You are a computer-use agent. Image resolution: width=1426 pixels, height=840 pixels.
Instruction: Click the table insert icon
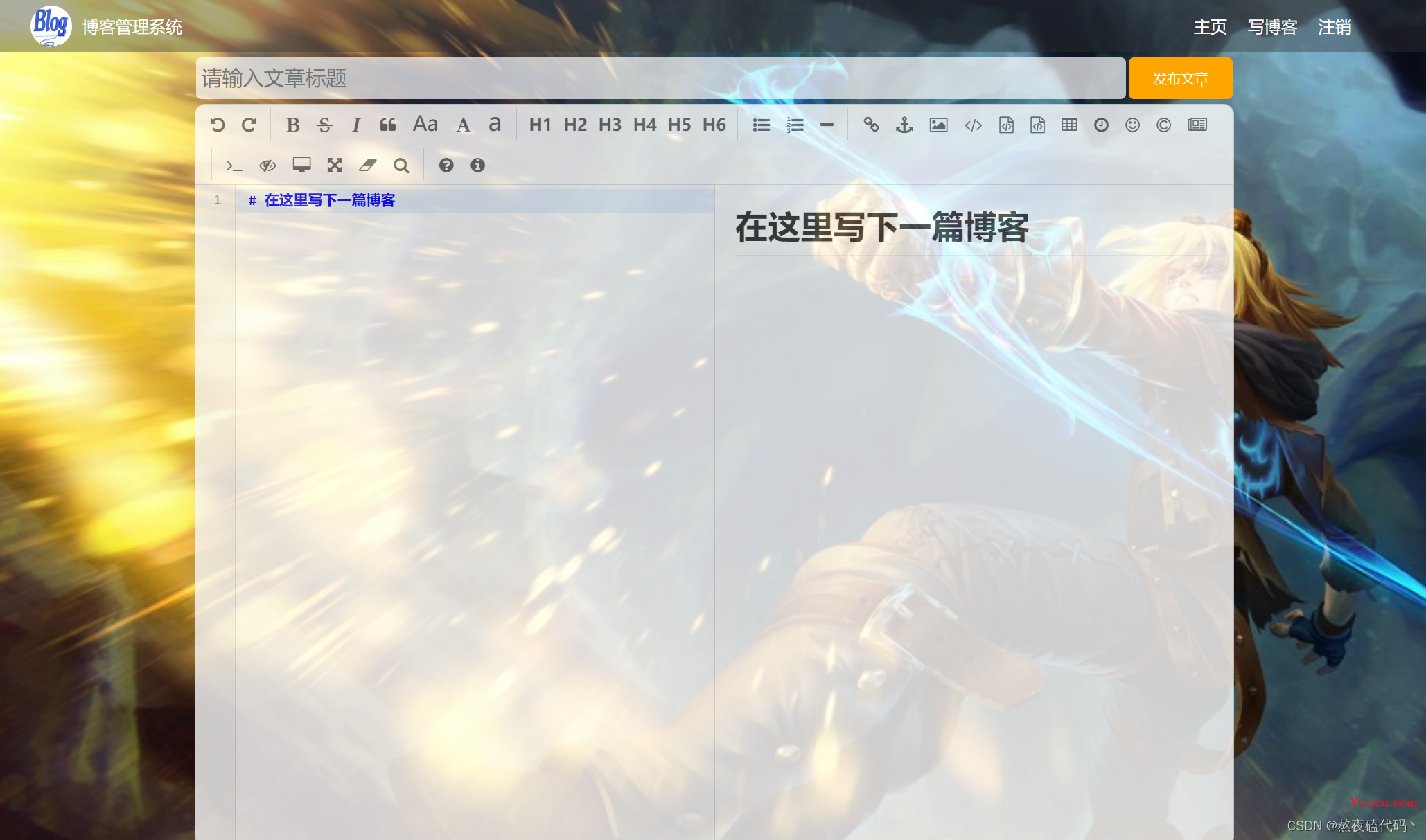click(1069, 124)
